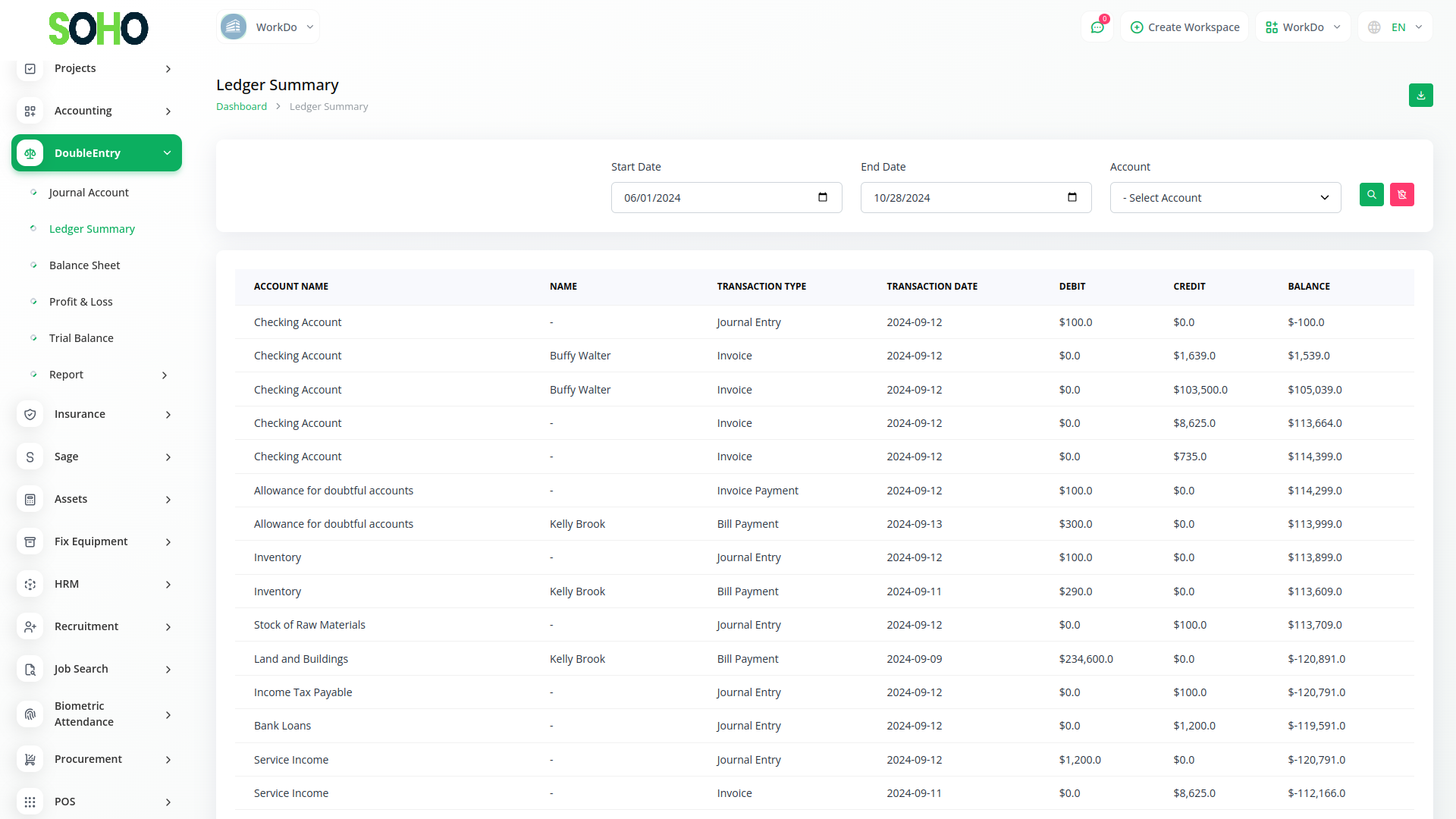The image size is (1456, 819).
Task: Go to the Trial Balance page
Action: pos(81,338)
